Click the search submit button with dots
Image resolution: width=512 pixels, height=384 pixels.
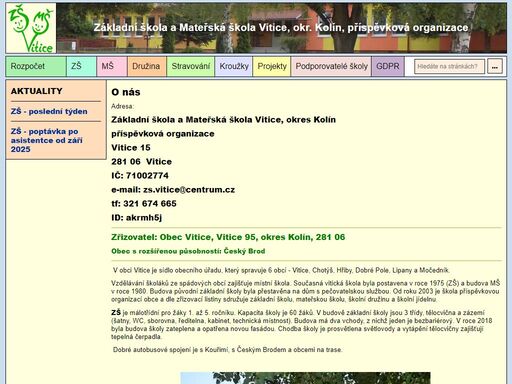[495, 67]
